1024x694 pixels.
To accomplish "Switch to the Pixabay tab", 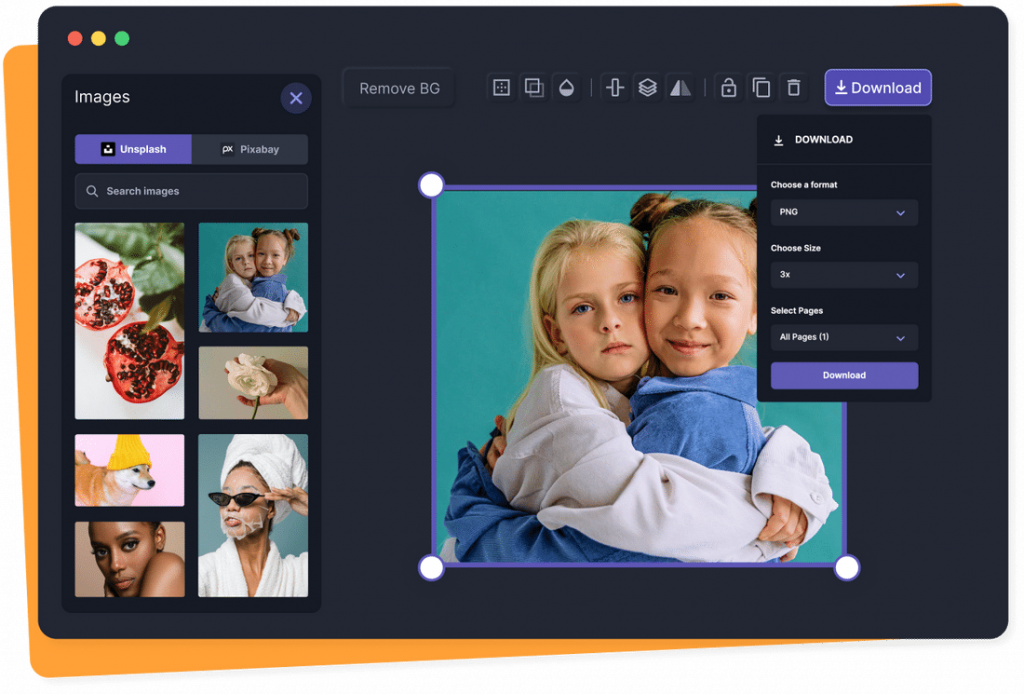I will coord(248,148).
